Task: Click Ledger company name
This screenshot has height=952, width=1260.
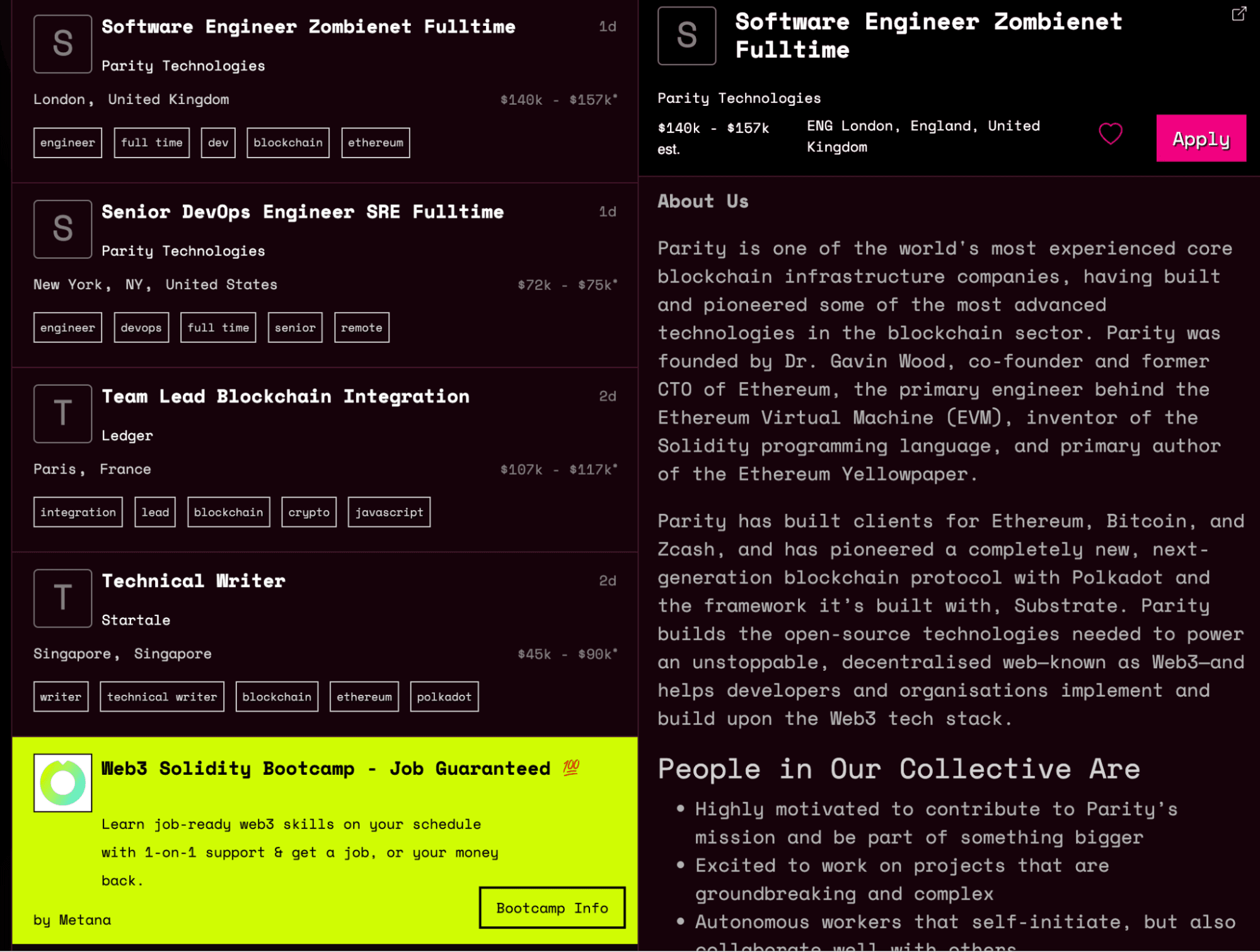Action: [127, 436]
